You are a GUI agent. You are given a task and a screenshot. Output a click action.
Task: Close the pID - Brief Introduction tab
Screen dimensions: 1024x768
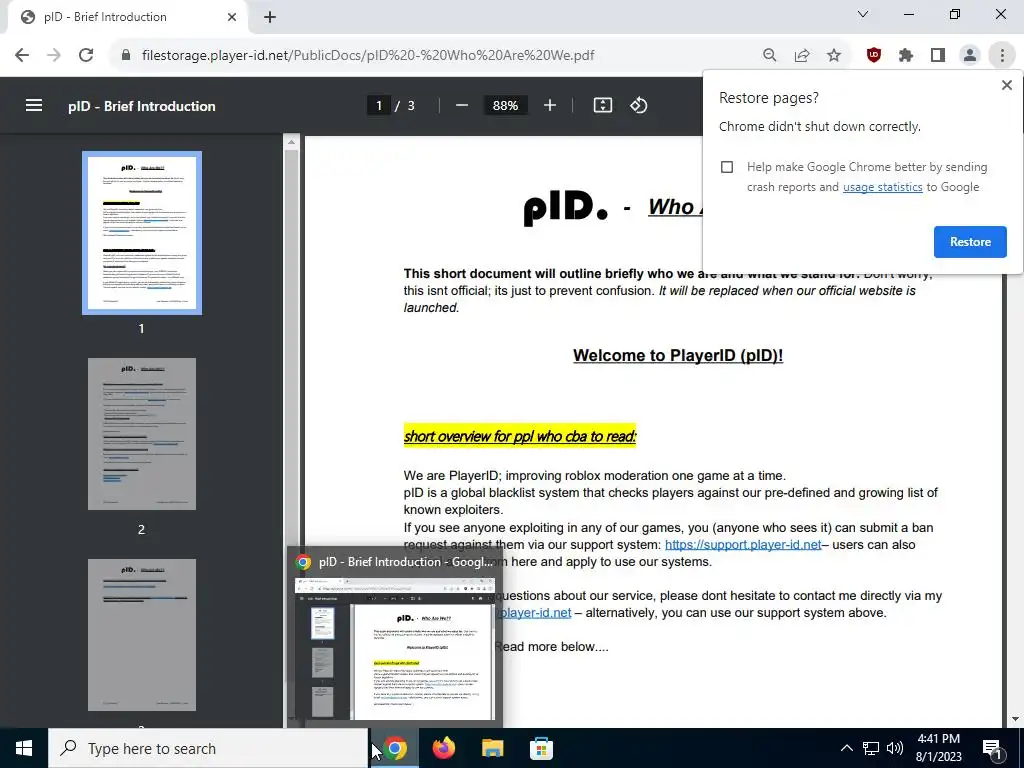[x=232, y=17]
